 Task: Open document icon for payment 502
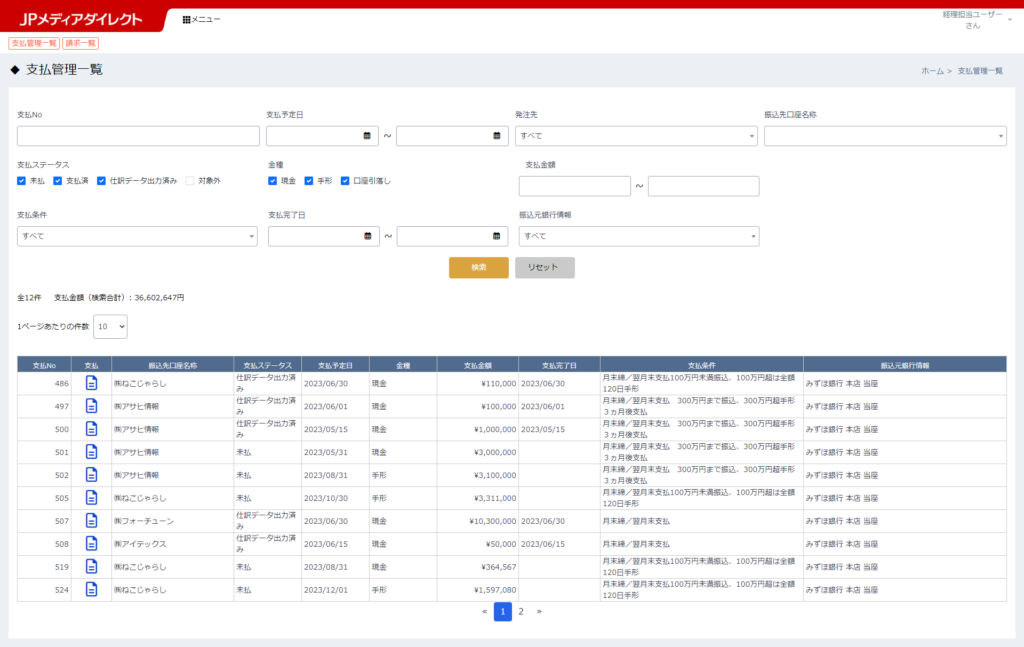pos(91,475)
